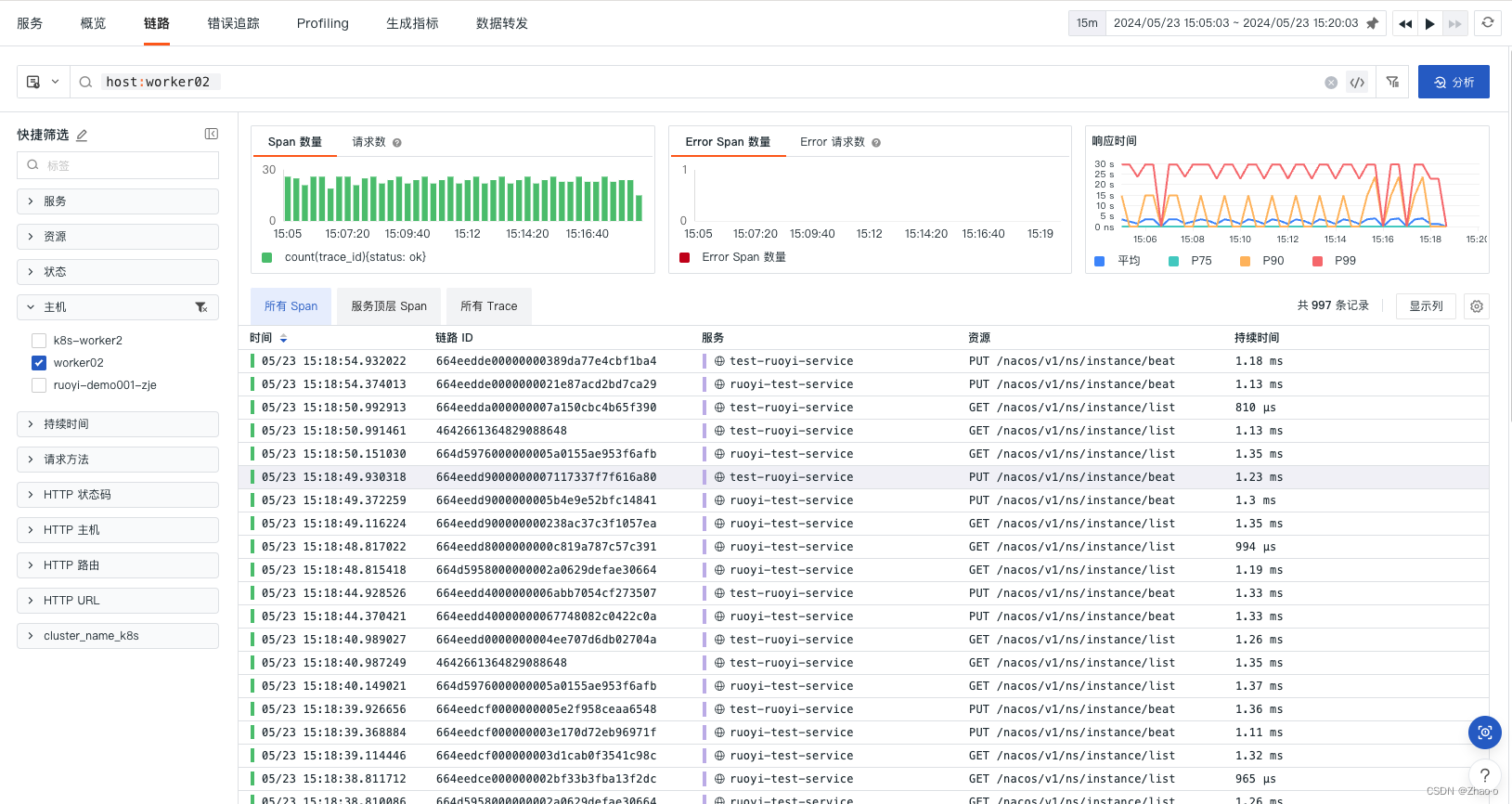
Task: Edit the 2024/05/23 15:05:03 time range field
Action: pyautogui.click(x=1235, y=23)
